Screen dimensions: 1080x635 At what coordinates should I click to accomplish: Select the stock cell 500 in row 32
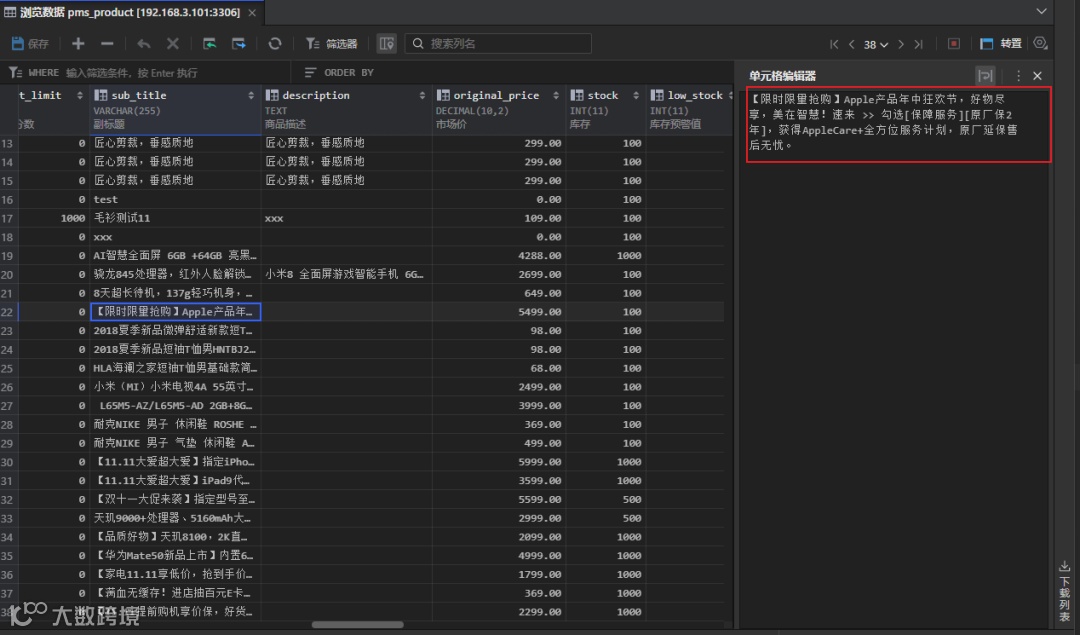point(605,499)
